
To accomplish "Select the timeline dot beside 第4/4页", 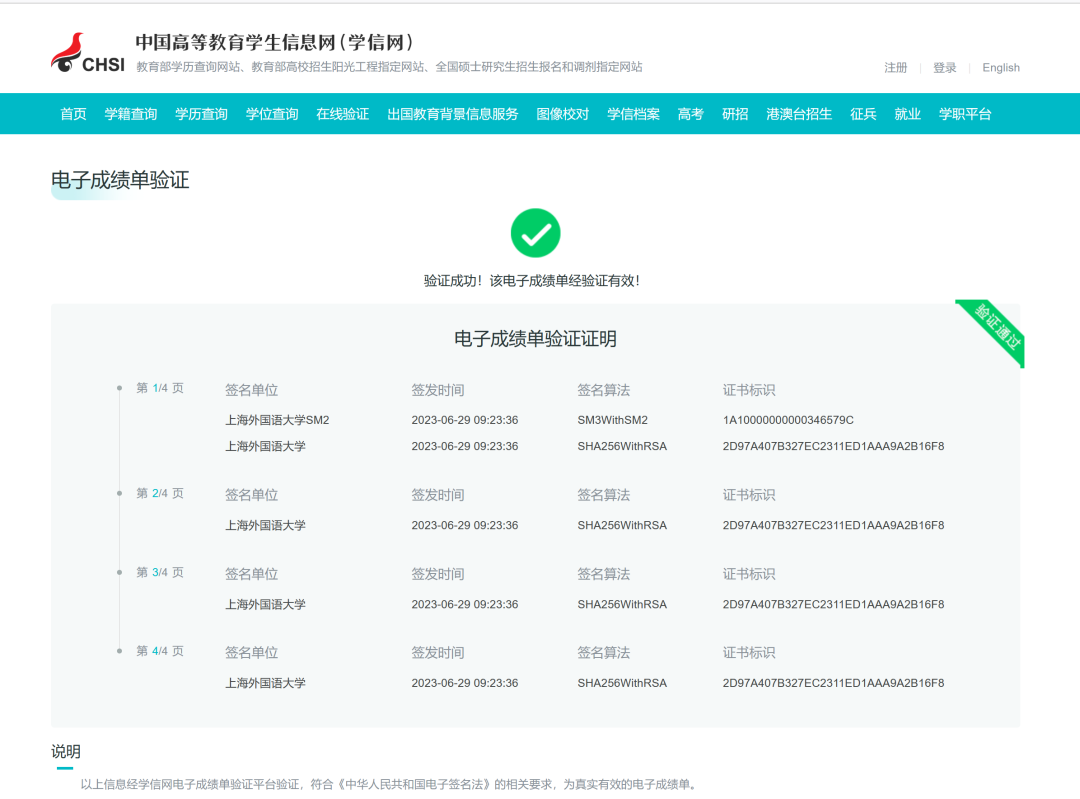I will pyautogui.click(x=121, y=651).
